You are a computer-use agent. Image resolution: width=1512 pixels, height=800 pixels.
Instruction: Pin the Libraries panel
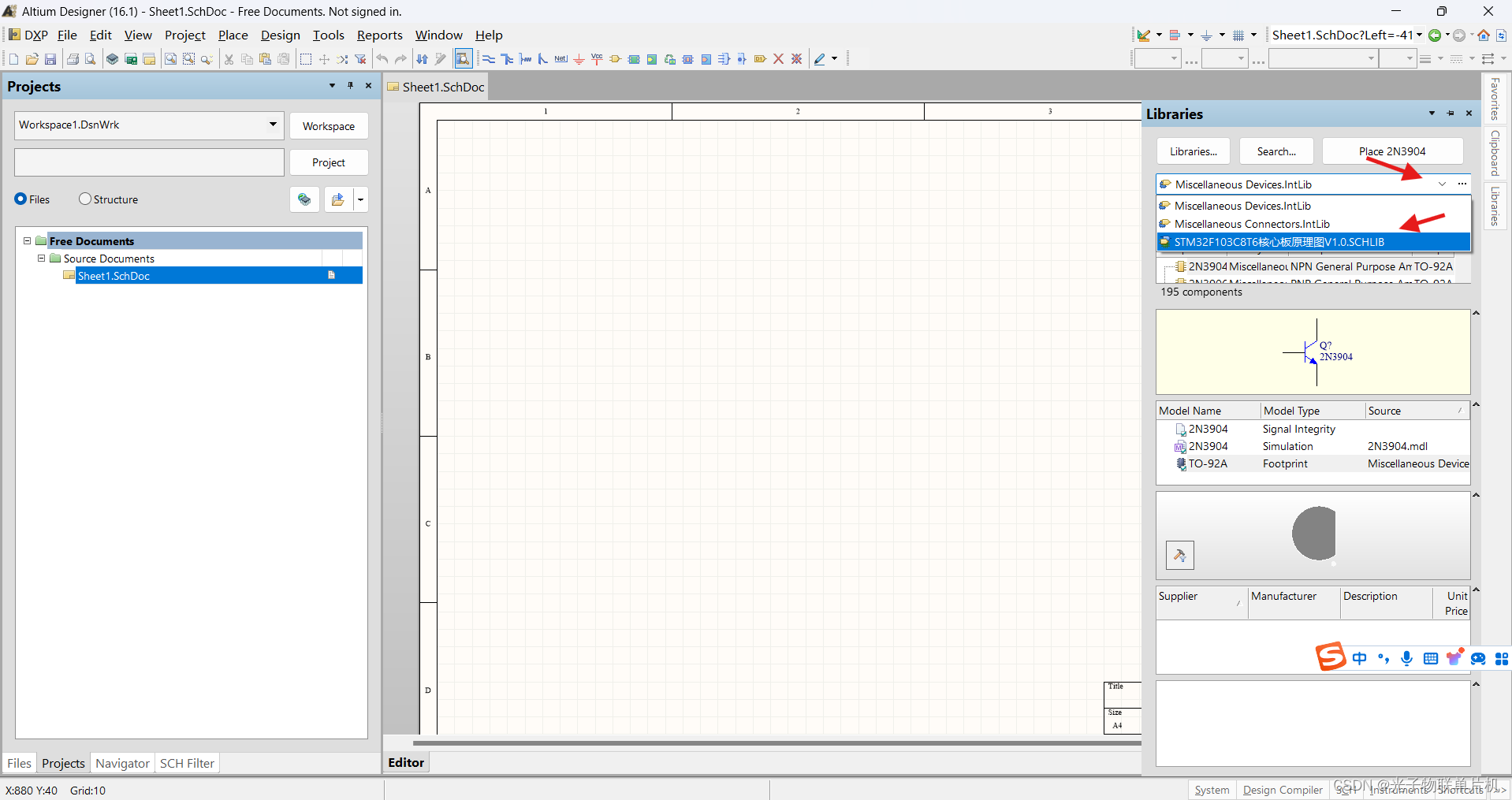pos(1451,113)
